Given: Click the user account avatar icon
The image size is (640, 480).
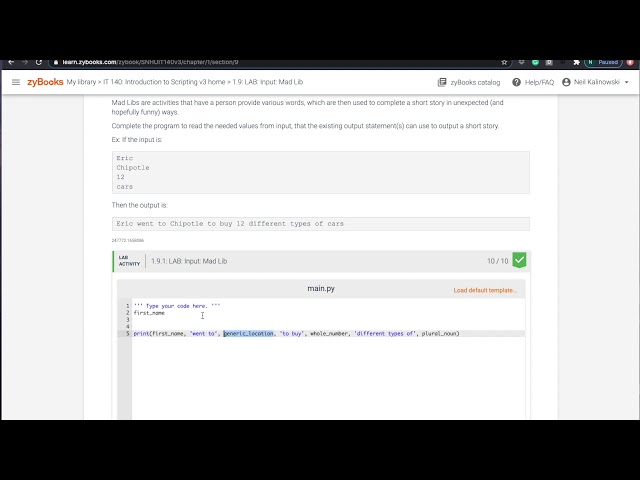Looking at the screenshot, I should coord(566,82).
